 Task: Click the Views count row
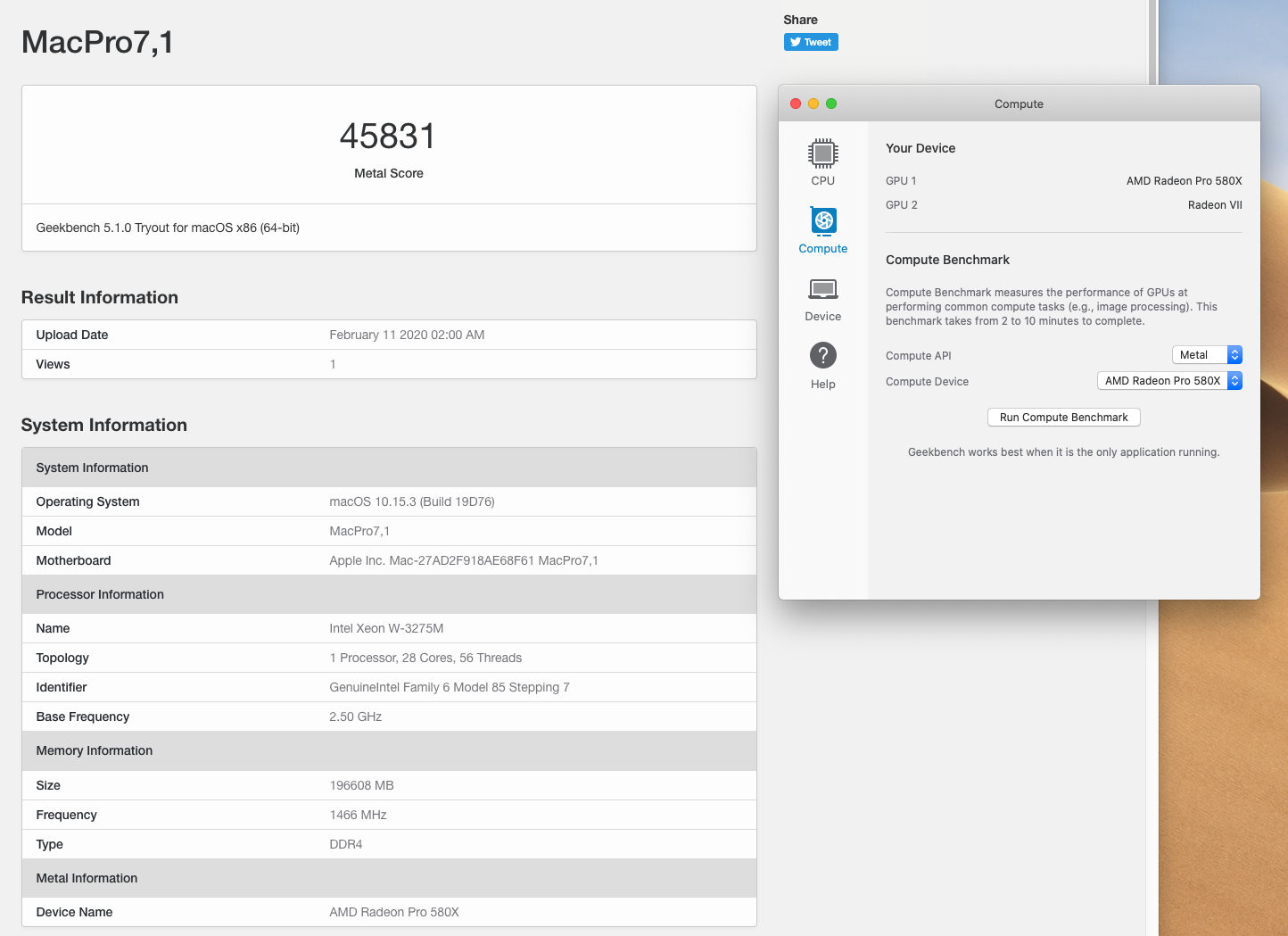(x=389, y=364)
